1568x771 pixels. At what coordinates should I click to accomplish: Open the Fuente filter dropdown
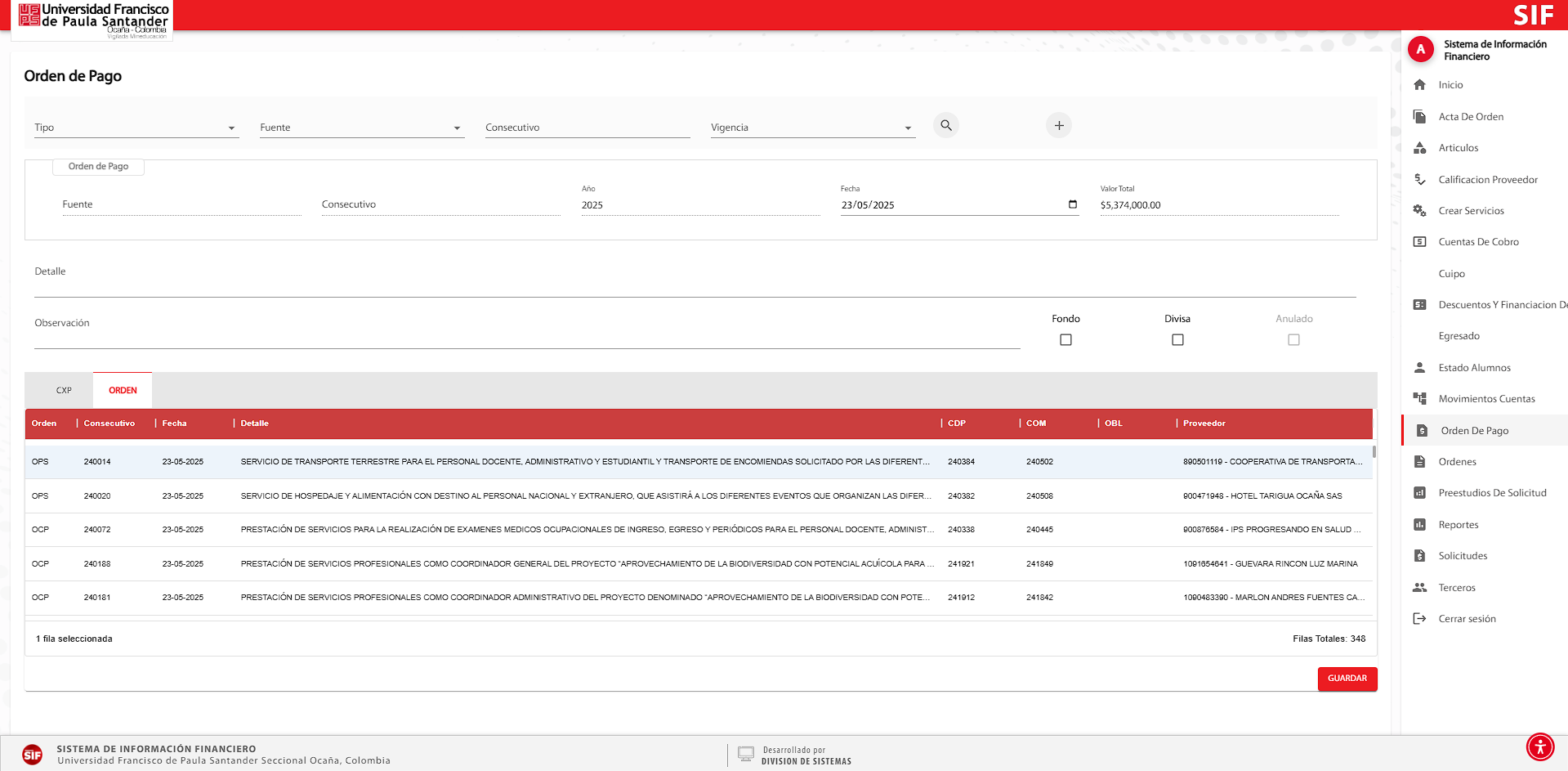pos(362,128)
